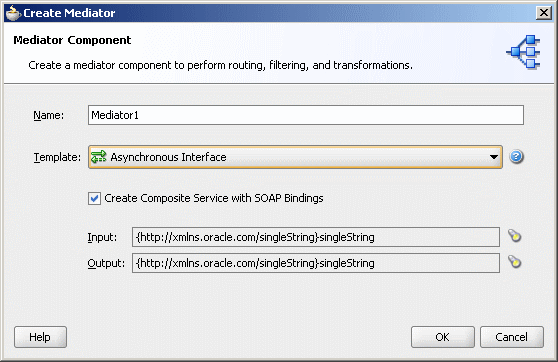Viewport: 558px width, 362px height.
Task: Close the Create Mediator dialog with the X
Action: pos(544,13)
